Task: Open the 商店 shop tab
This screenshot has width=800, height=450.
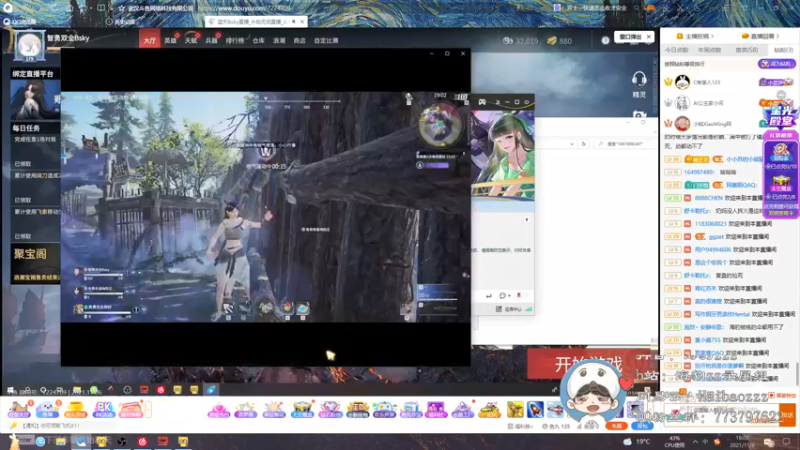Action: (x=299, y=41)
